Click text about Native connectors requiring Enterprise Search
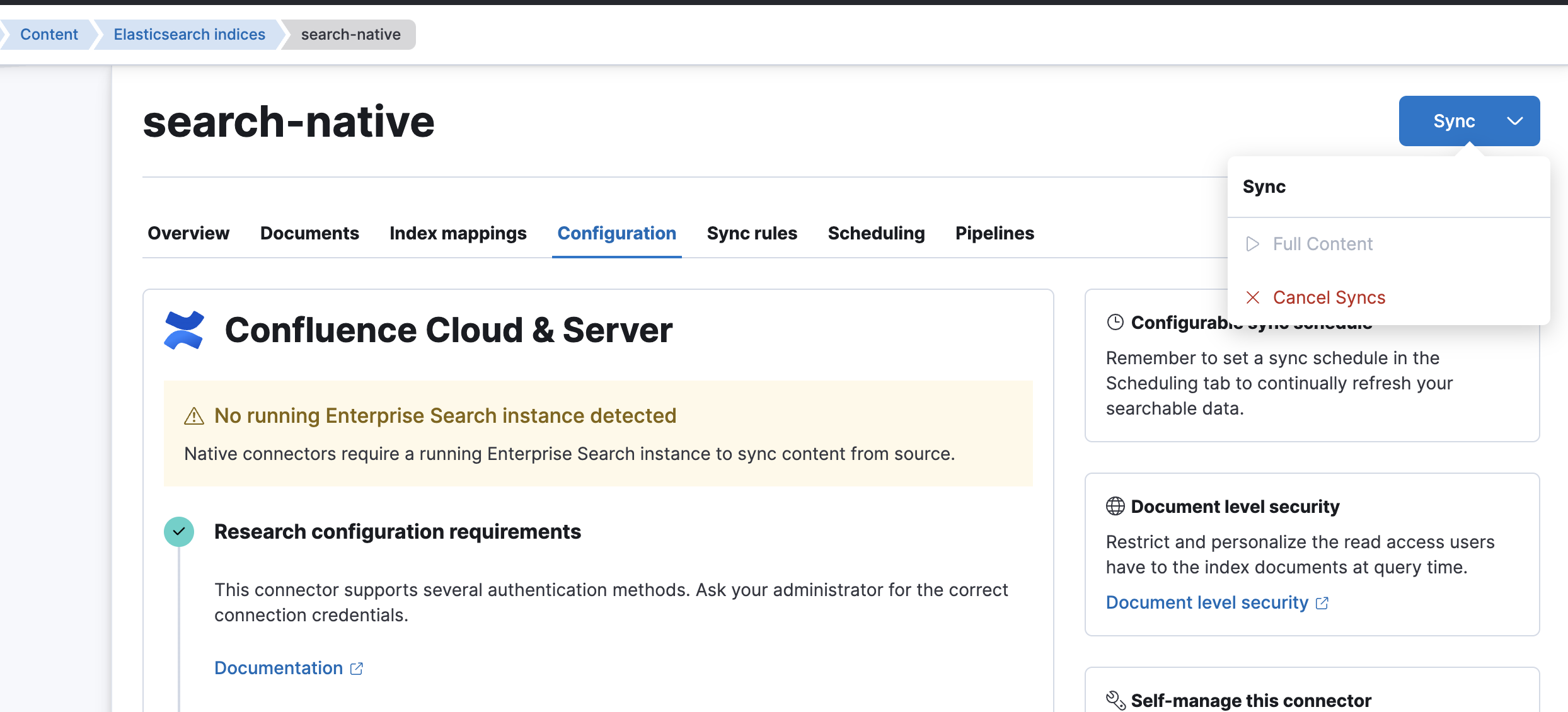1568x712 pixels. point(570,454)
